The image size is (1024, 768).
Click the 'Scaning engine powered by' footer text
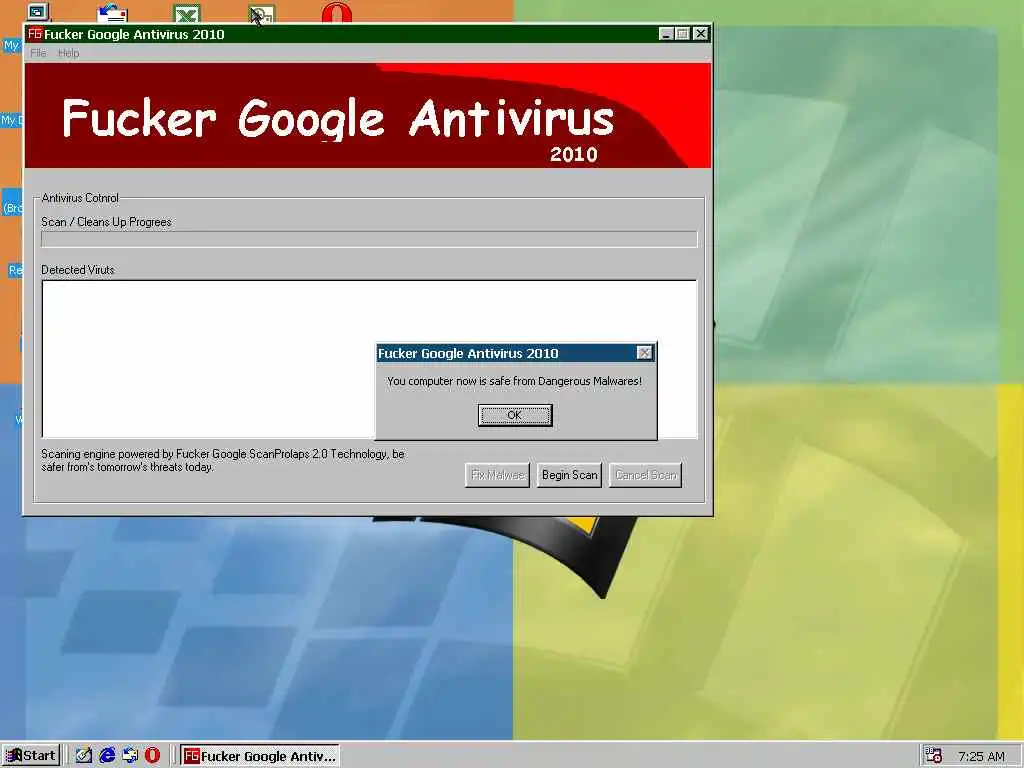pyautogui.click(x=223, y=460)
